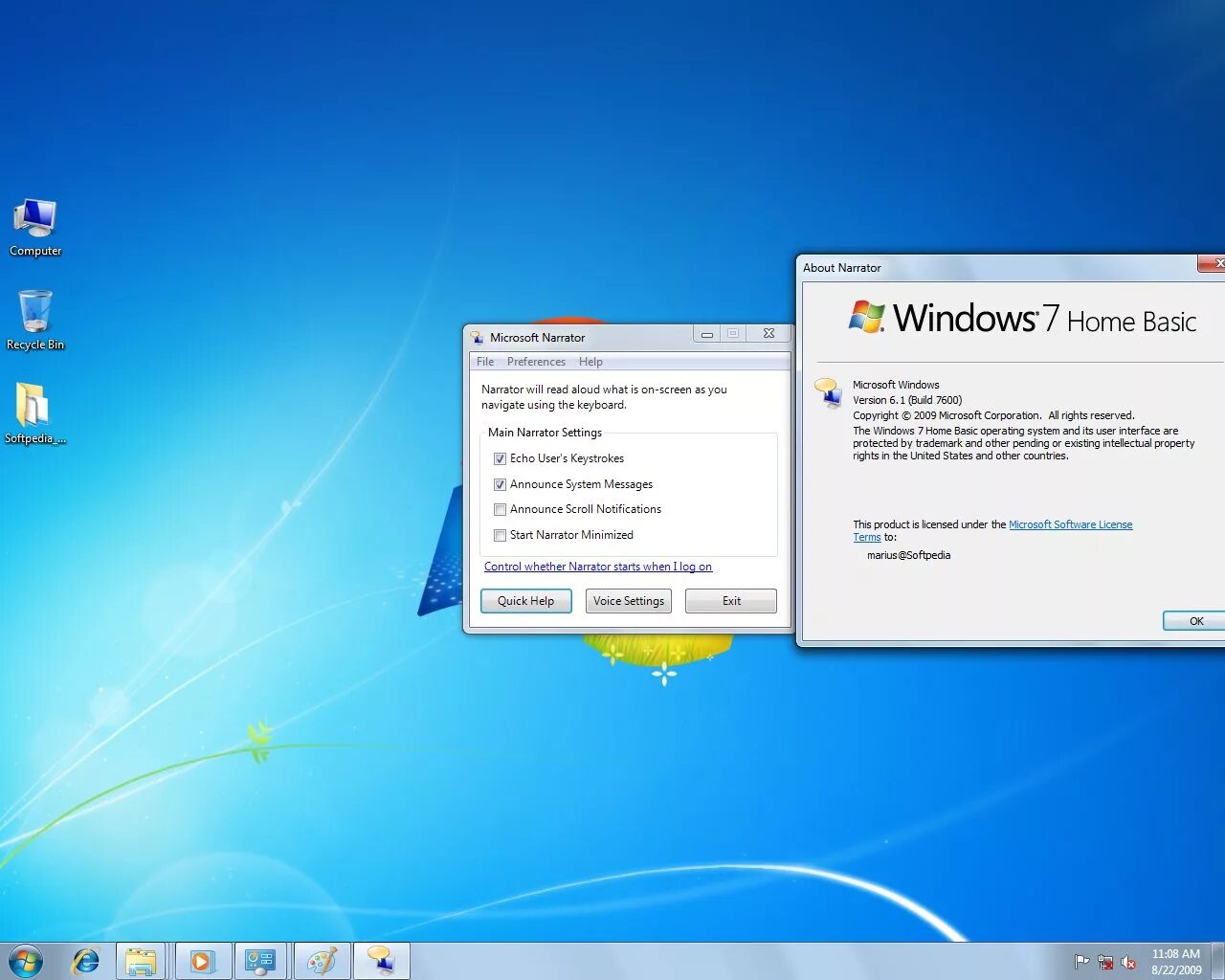Select the Softpedia folder on desktop
This screenshot has height=980, width=1225.
[x=35, y=413]
